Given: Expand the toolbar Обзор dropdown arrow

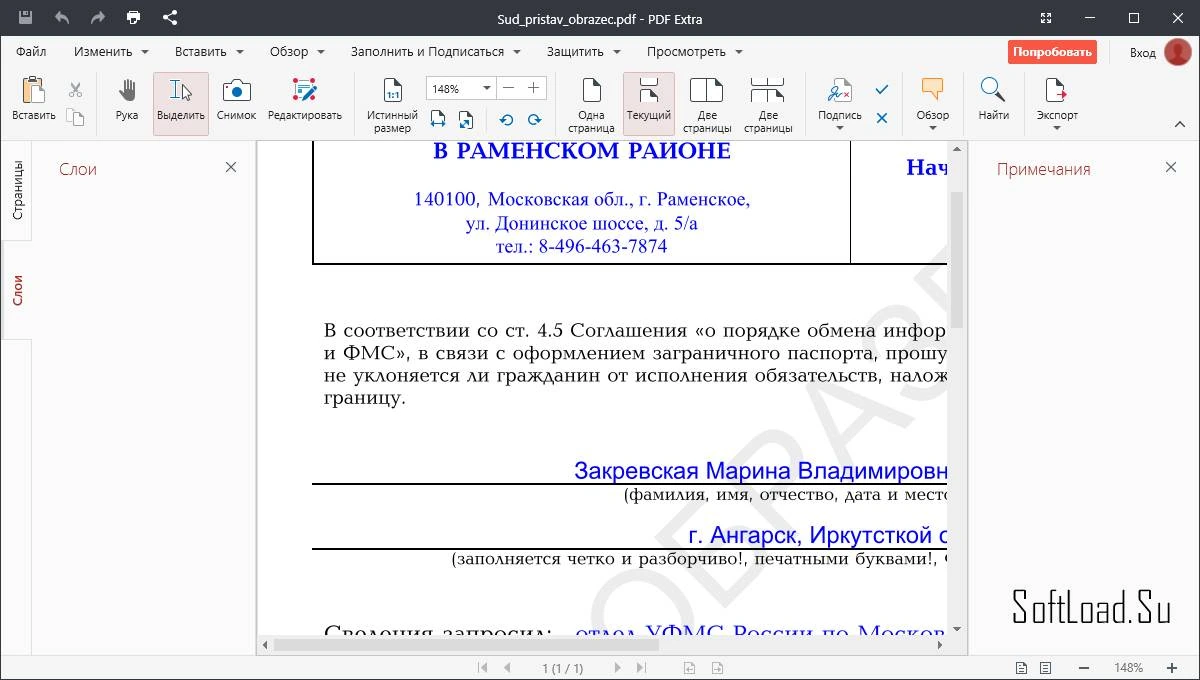Looking at the screenshot, I should click(x=932, y=128).
